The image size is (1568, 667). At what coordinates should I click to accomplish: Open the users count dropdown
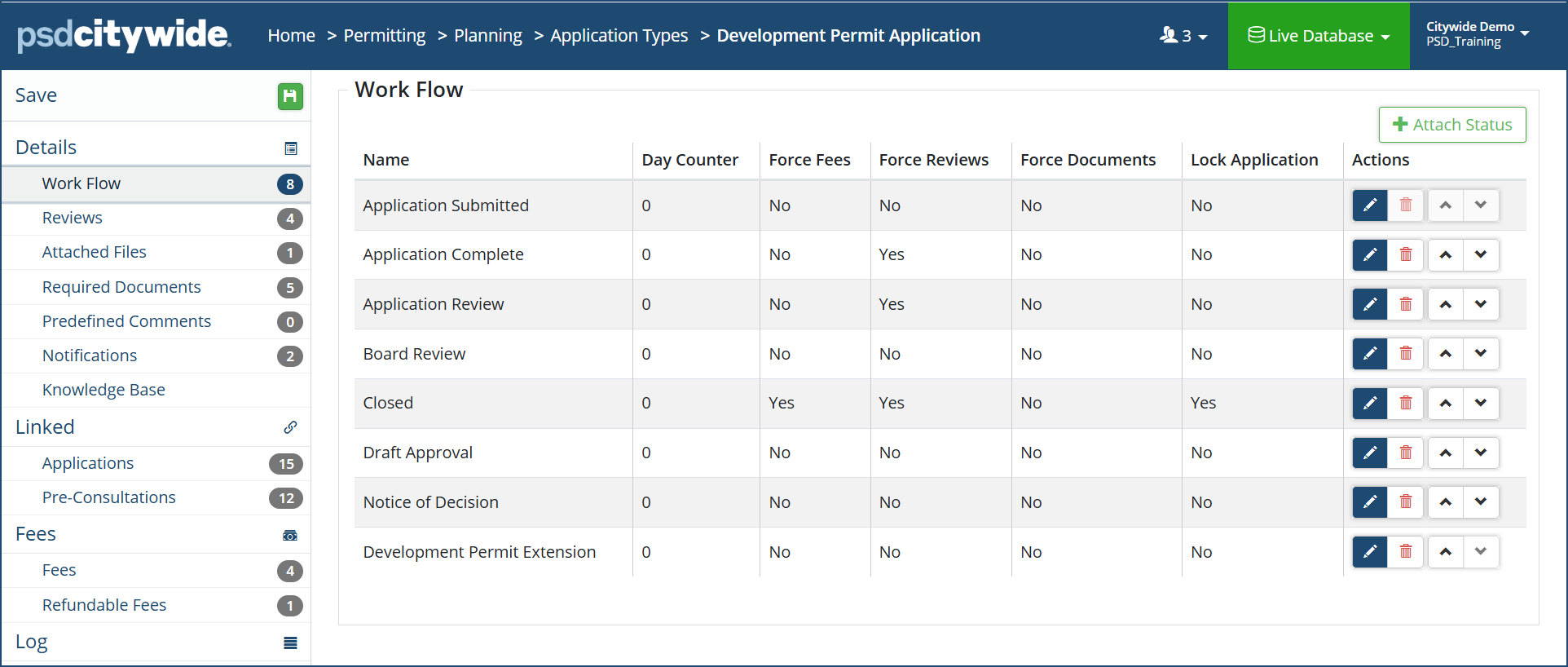(1183, 36)
